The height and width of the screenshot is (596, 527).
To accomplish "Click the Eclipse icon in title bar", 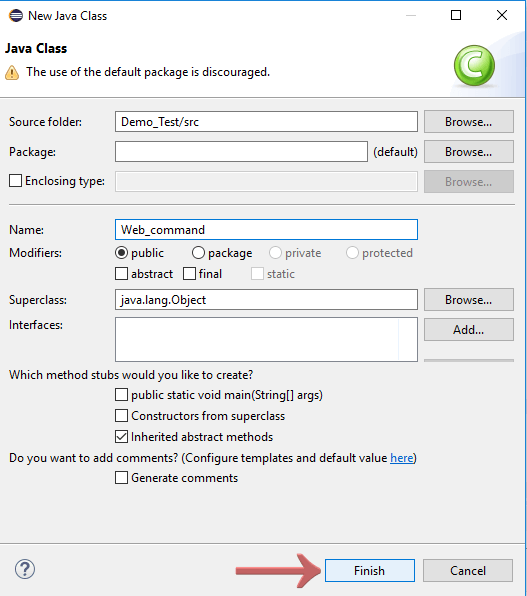I will click(x=16, y=16).
